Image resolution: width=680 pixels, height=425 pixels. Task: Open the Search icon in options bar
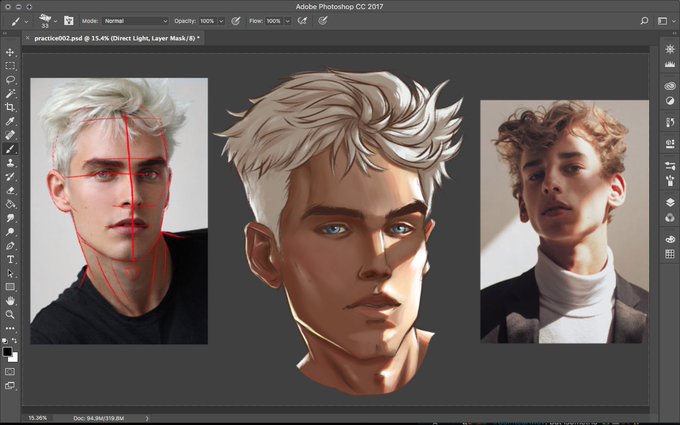click(x=644, y=21)
